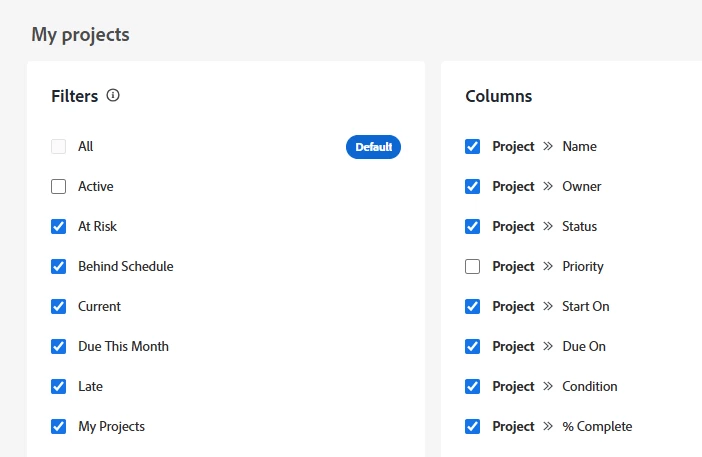702x457 pixels.
Task: Enable the Project Priority column
Action: click(472, 266)
